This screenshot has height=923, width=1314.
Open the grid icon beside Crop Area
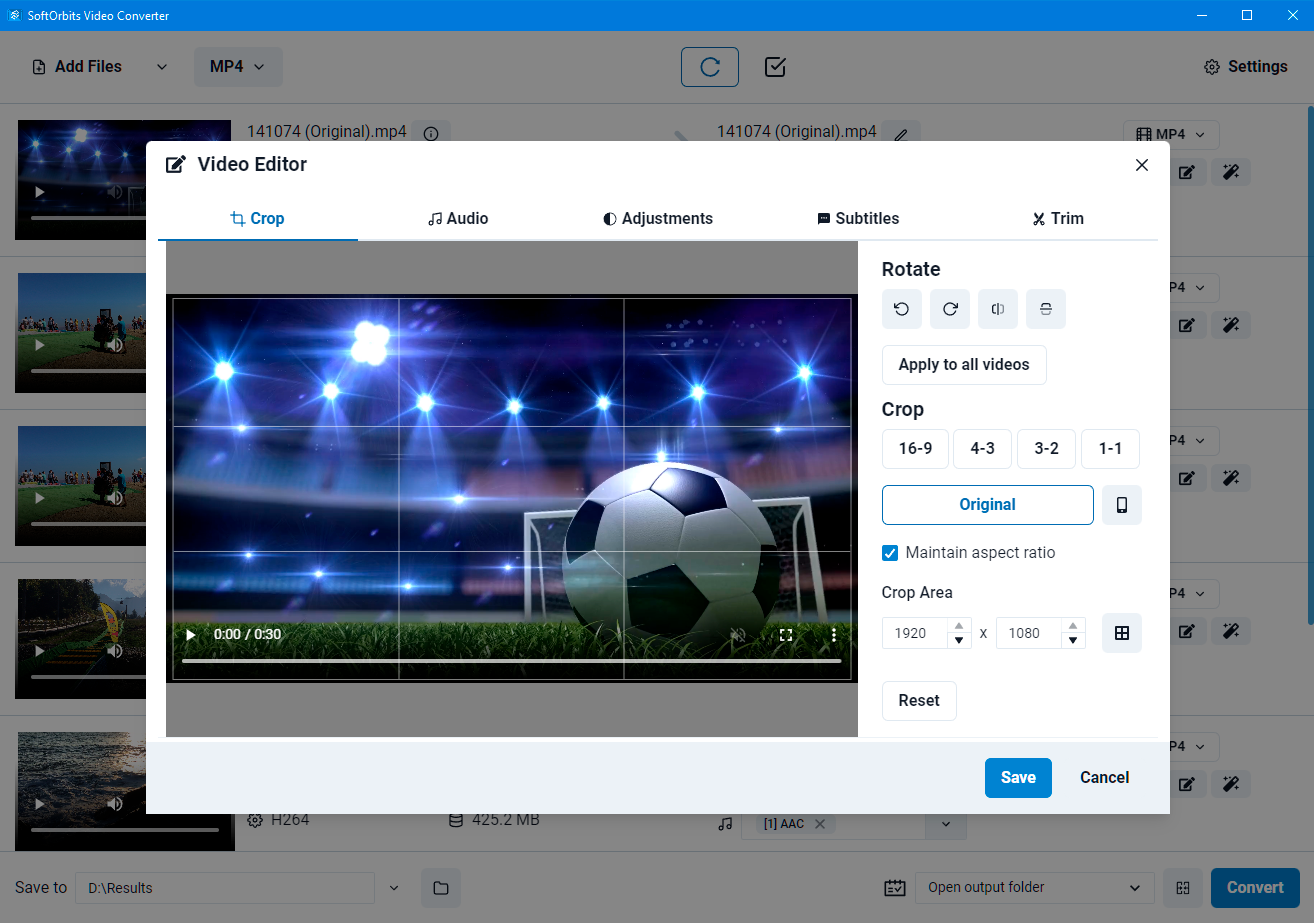(x=1121, y=633)
